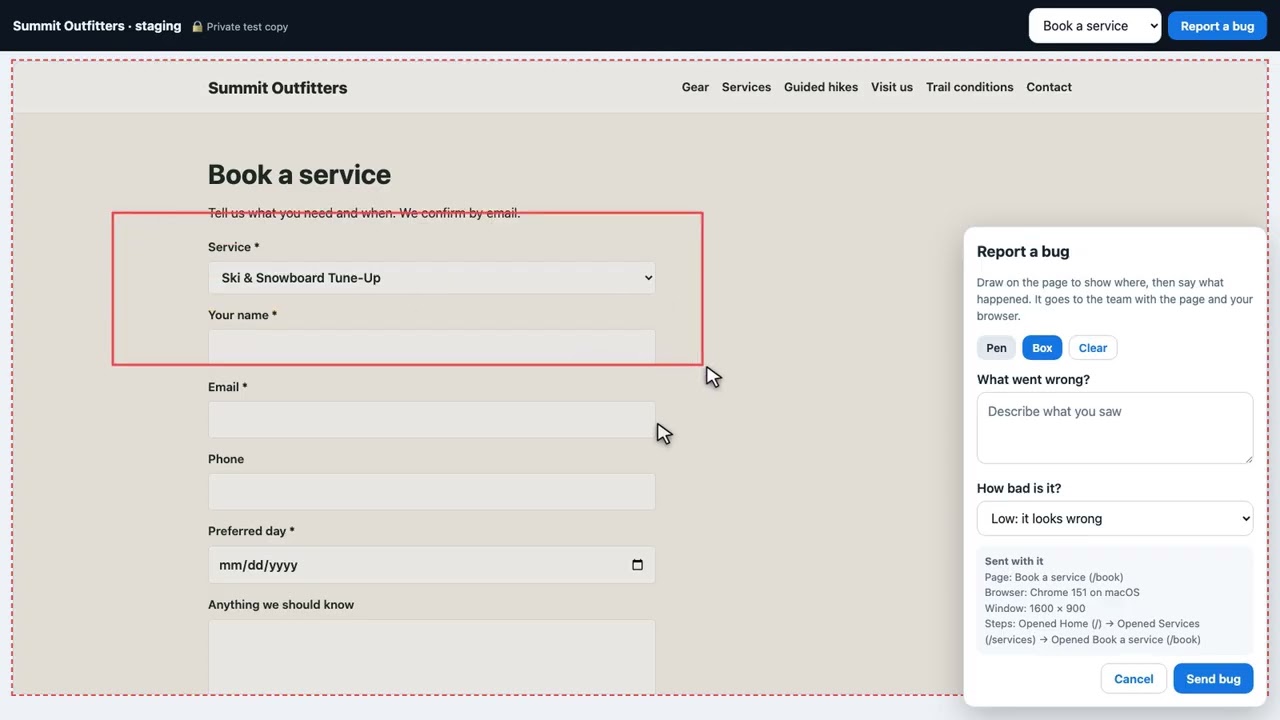The width and height of the screenshot is (1280, 720).
Task: Open the Service dropdown showing Ski & Snowboard Tune-Up
Action: tap(431, 278)
